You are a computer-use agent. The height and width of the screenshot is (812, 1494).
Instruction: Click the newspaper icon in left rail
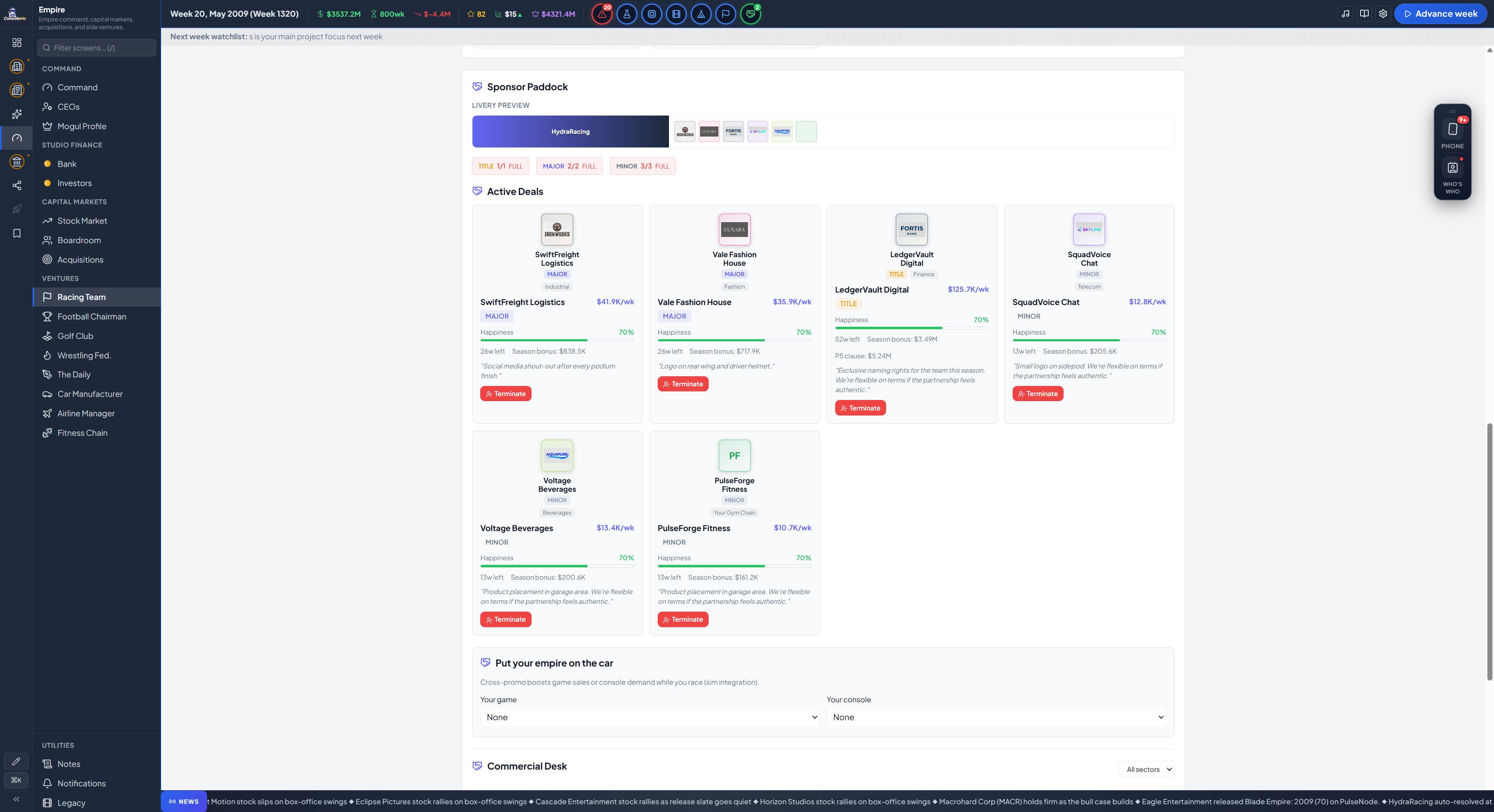(x=17, y=91)
